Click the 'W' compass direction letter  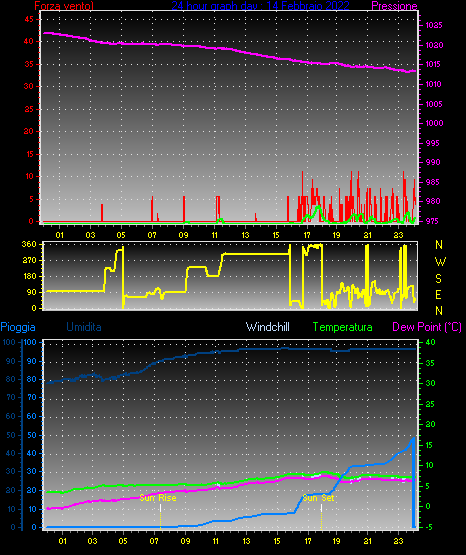click(x=440, y=262)
